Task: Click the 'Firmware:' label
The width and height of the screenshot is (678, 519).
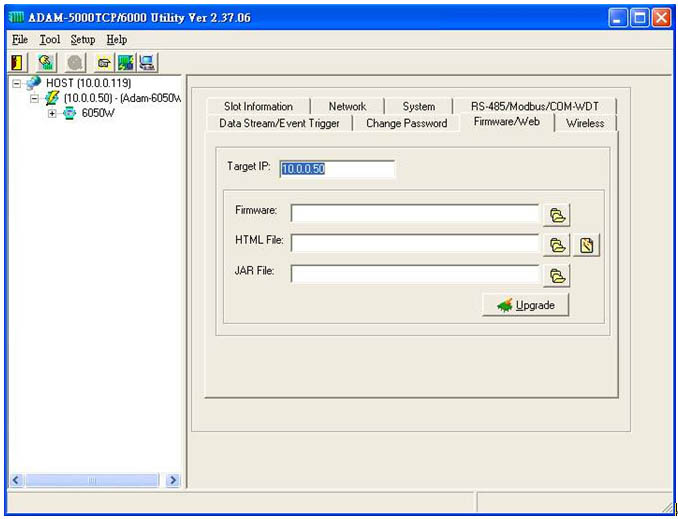Action: [x=256, y=211]
